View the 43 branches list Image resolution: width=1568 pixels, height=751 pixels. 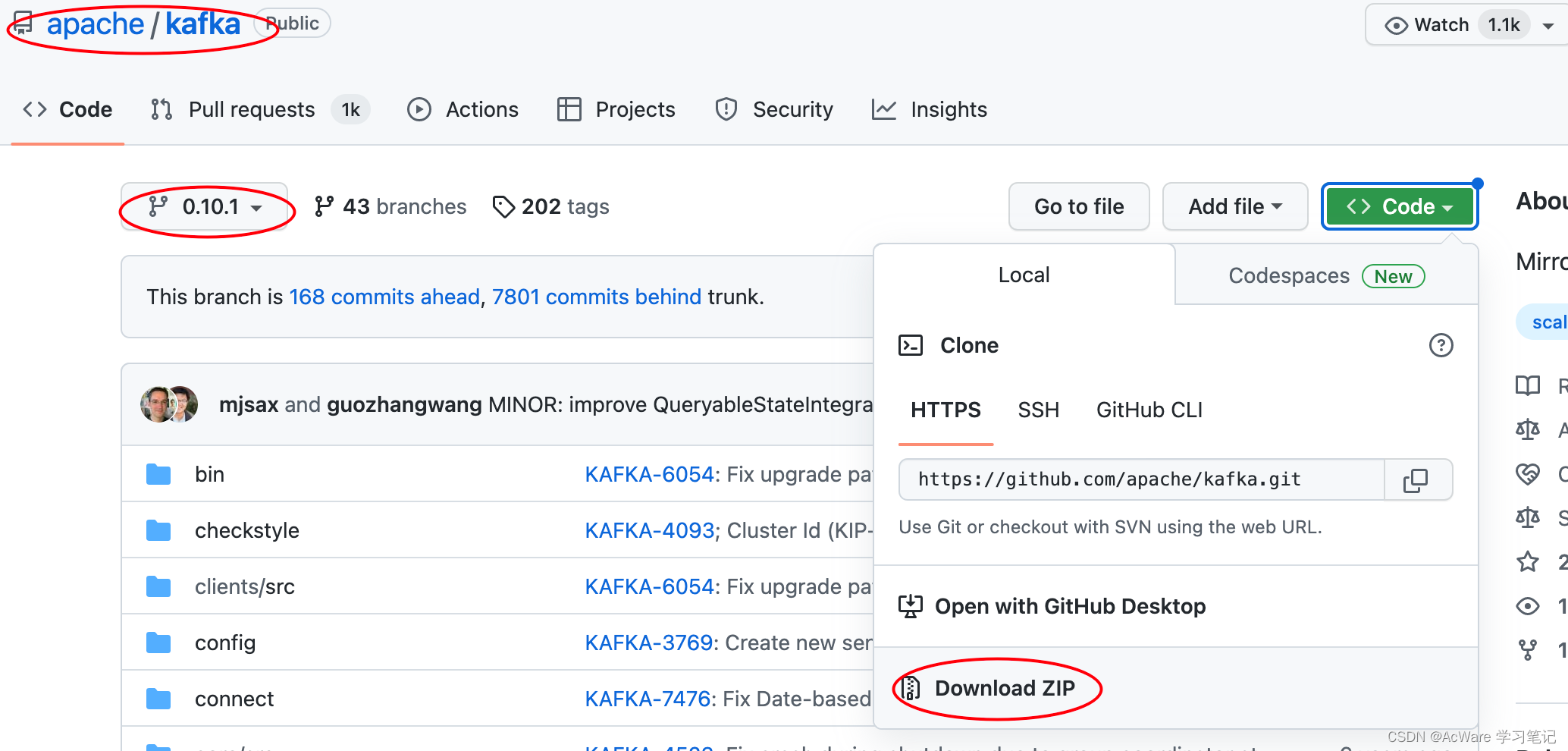point(390,206)
